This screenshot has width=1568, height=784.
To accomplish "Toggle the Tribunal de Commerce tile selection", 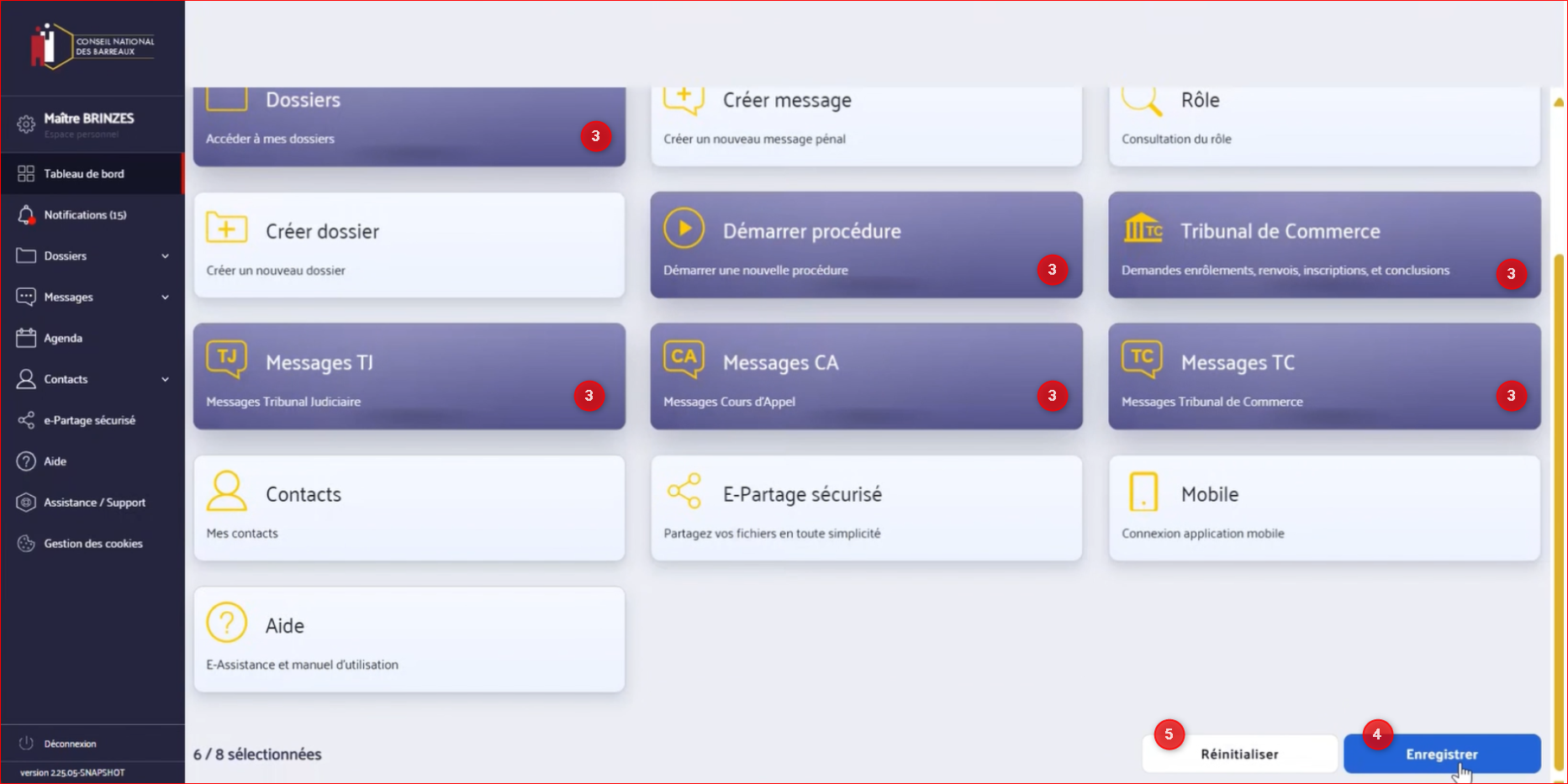I will click(x=1323, y=245).
